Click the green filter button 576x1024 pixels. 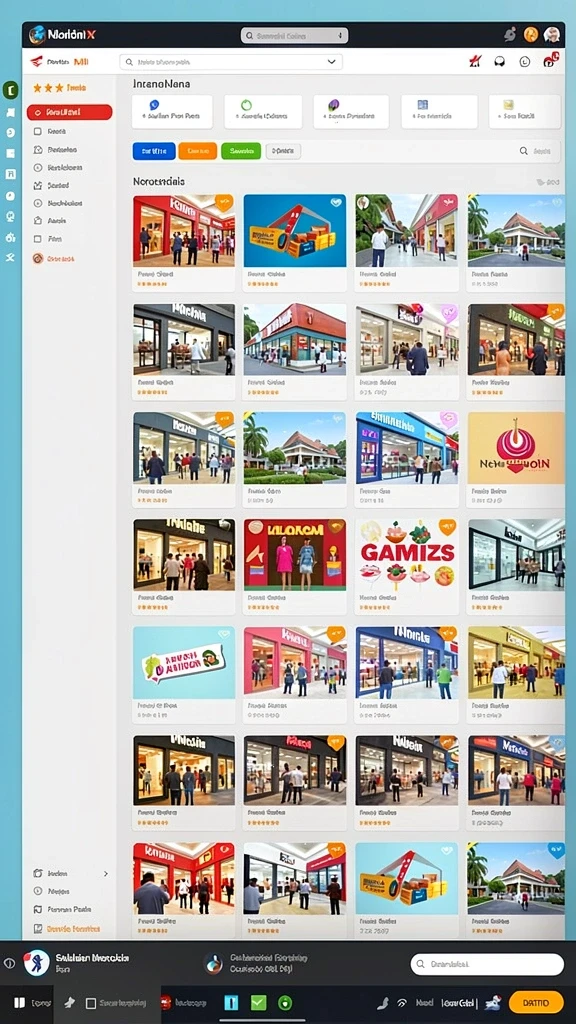[241, 151]
